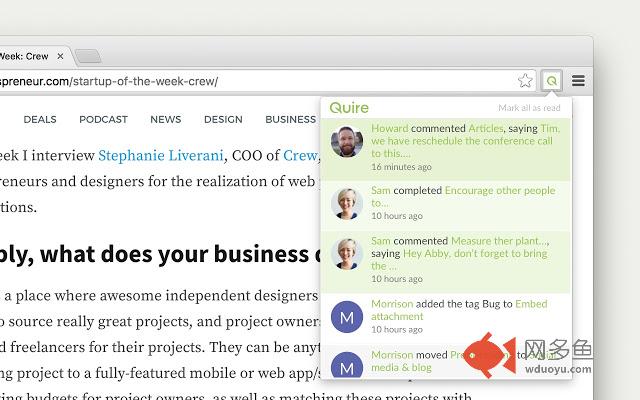The height and width of the screenshot is (400, 640).
Task: Open the Chrome hamburger menu
Action: (578, 80)
